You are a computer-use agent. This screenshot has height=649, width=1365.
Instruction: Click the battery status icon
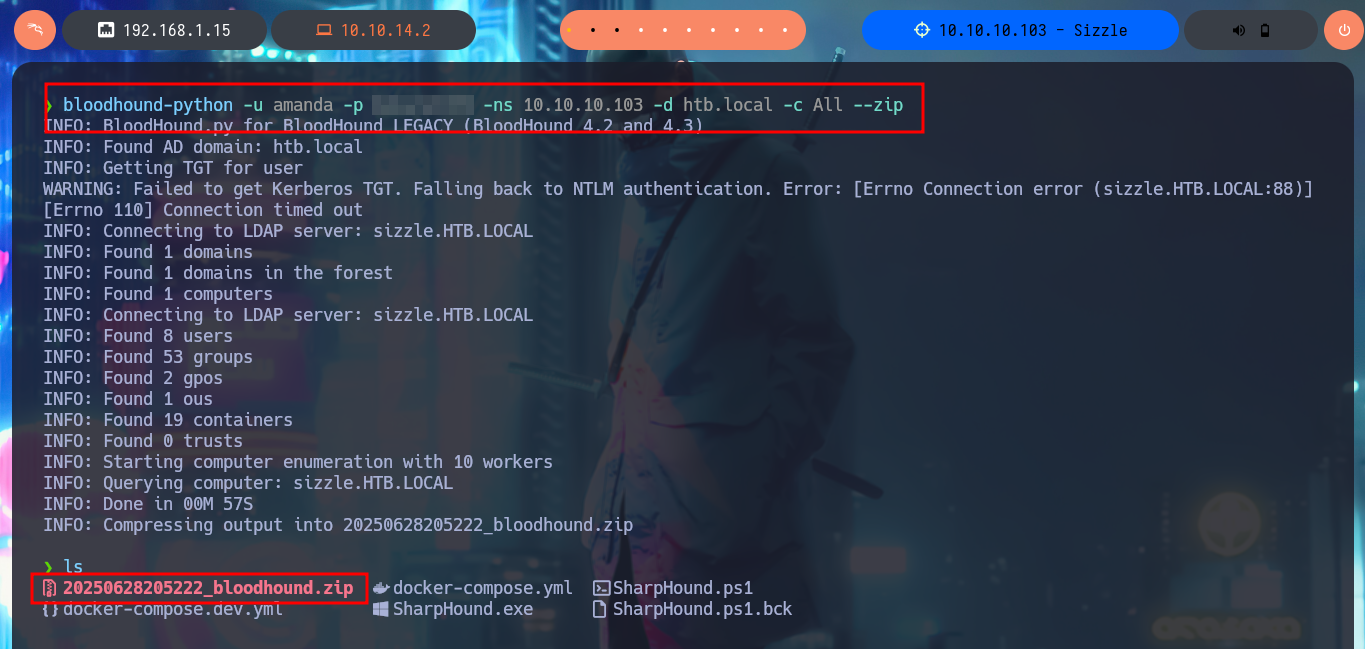(1265, 30)
